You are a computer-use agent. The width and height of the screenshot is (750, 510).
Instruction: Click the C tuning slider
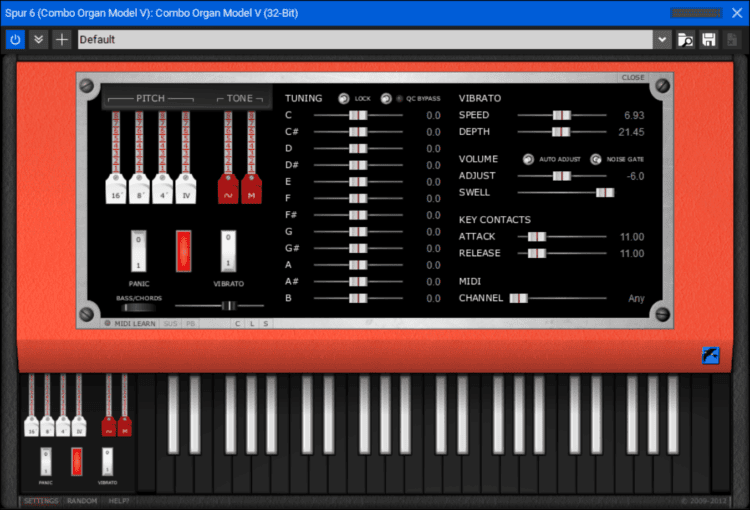(358, 115)
